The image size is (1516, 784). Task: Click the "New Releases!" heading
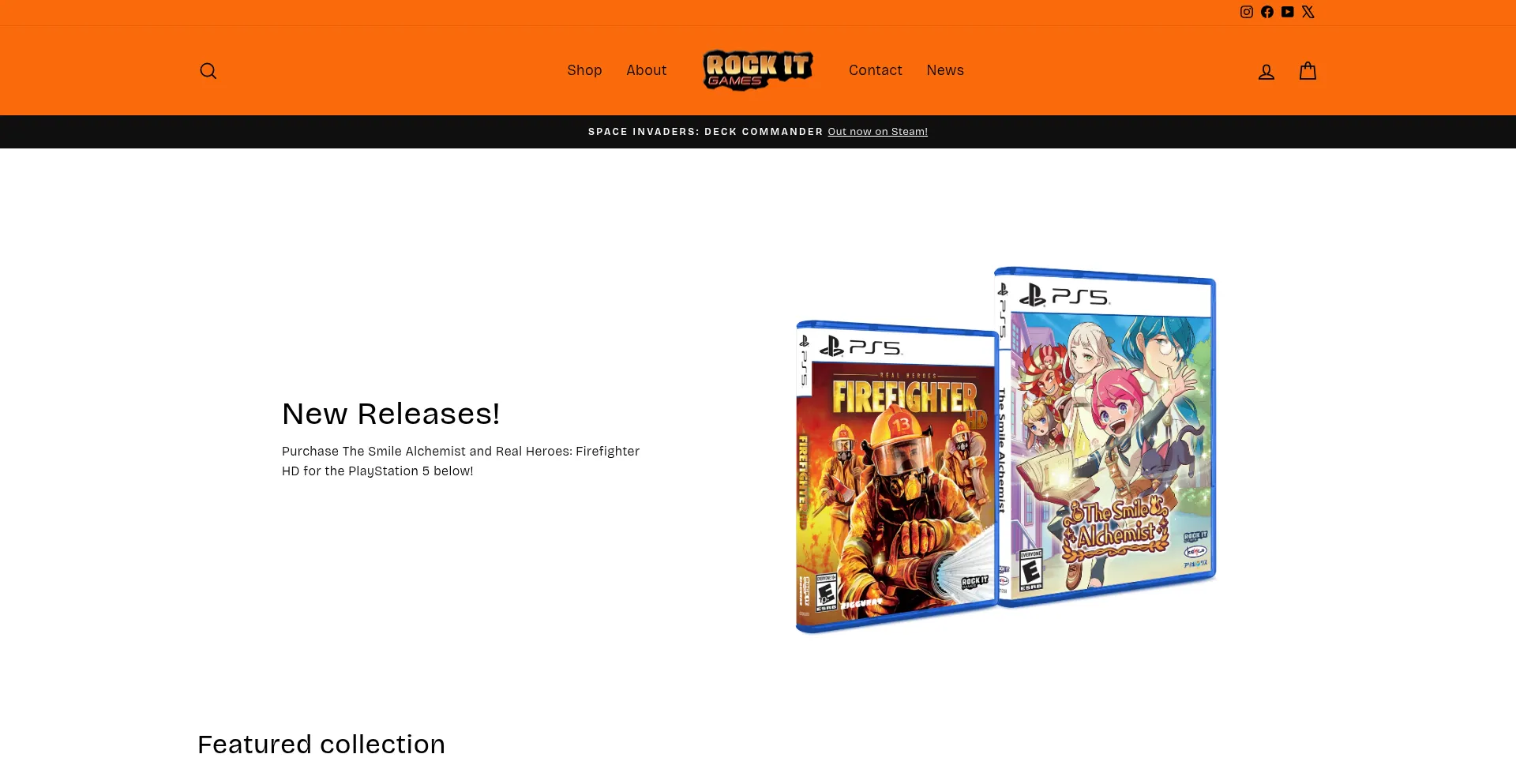click(x=391, y=414)
